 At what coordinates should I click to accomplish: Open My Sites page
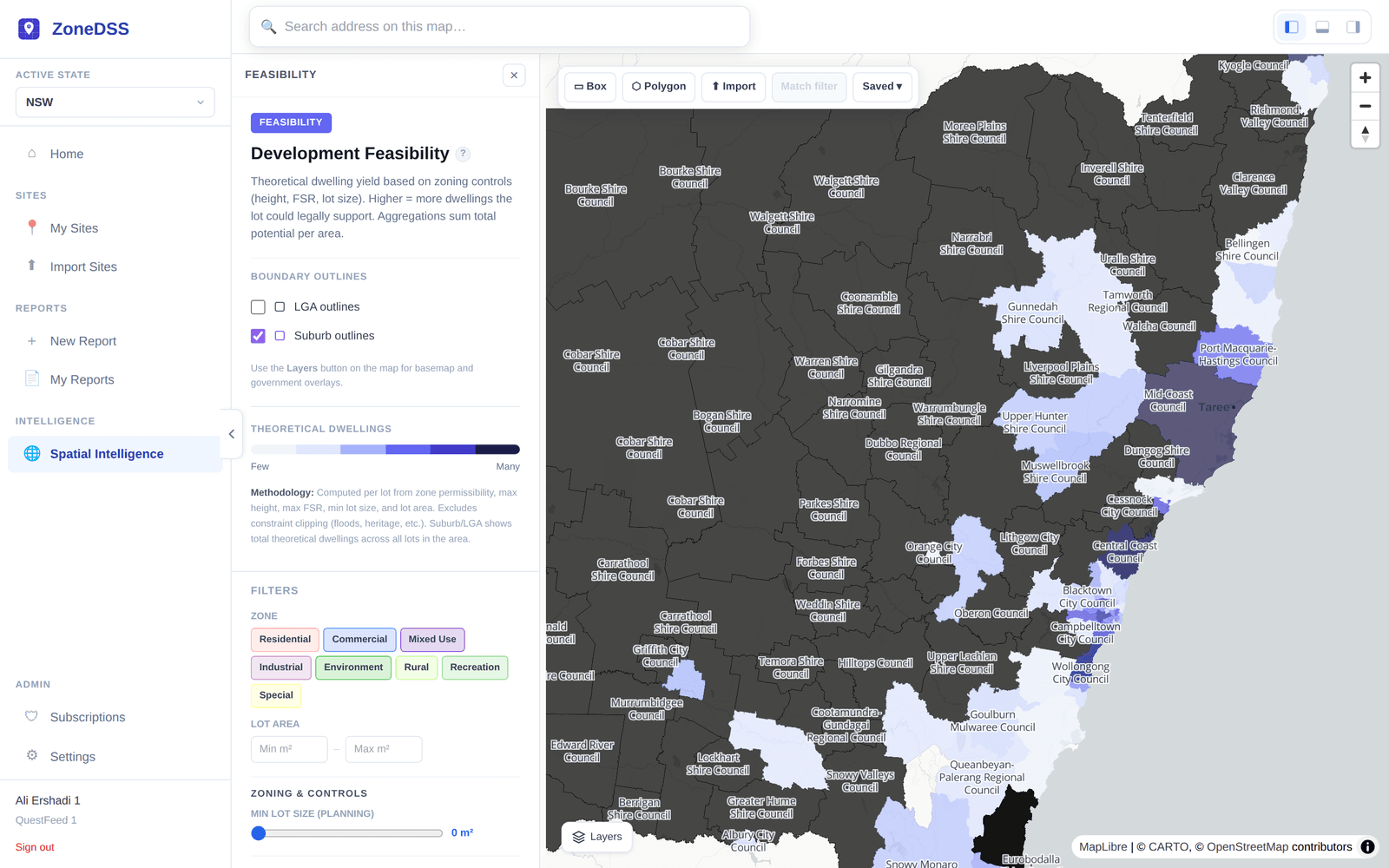[x=74, y=228]
